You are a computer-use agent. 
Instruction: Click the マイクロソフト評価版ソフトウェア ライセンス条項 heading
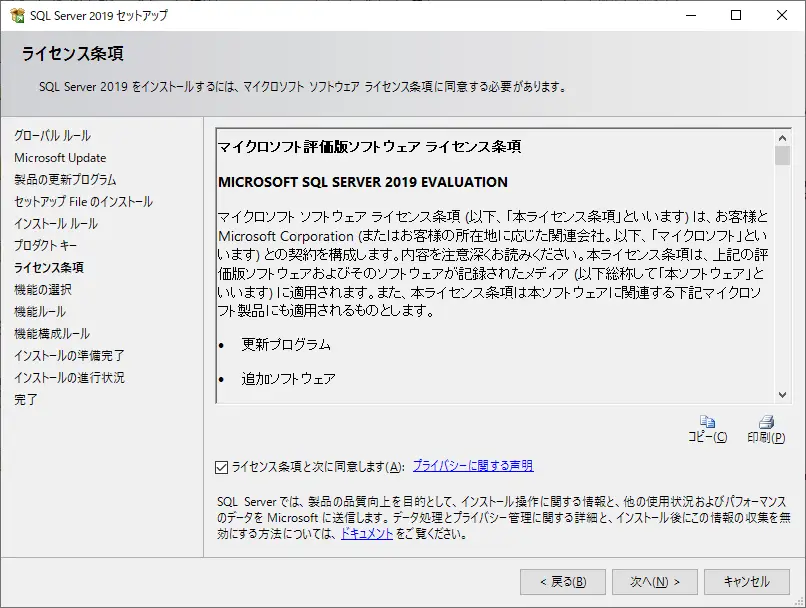[369, 147]
